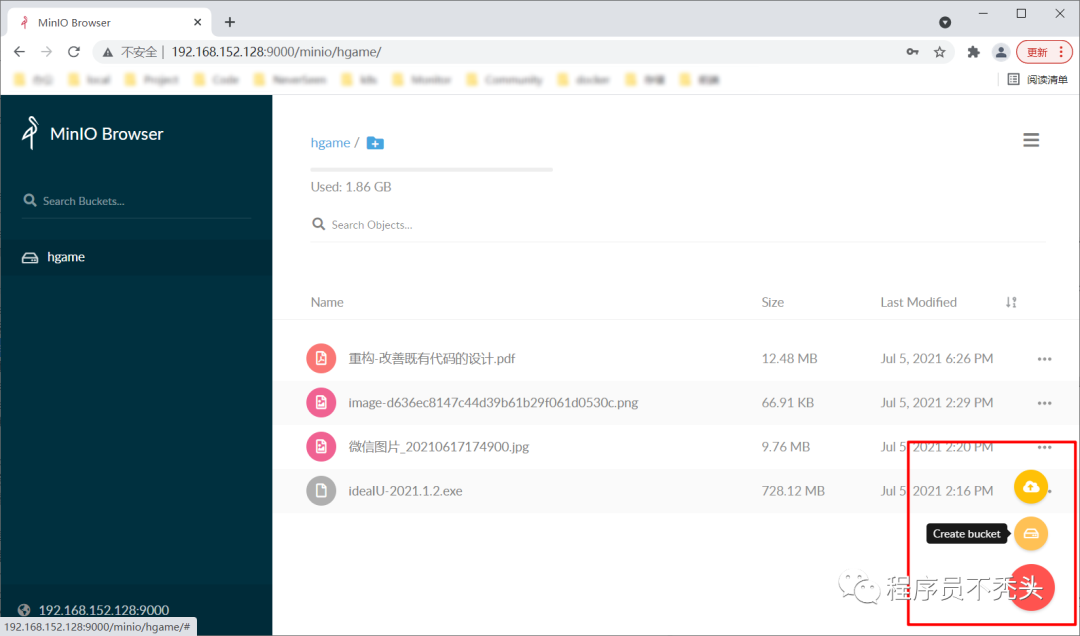Screen dimensions: 1080x636
Task: Click the image icon for image-d636ec8147c44d39b61b29f061d0530c.png
Action: pyautogui.click(x=321, y=402)
